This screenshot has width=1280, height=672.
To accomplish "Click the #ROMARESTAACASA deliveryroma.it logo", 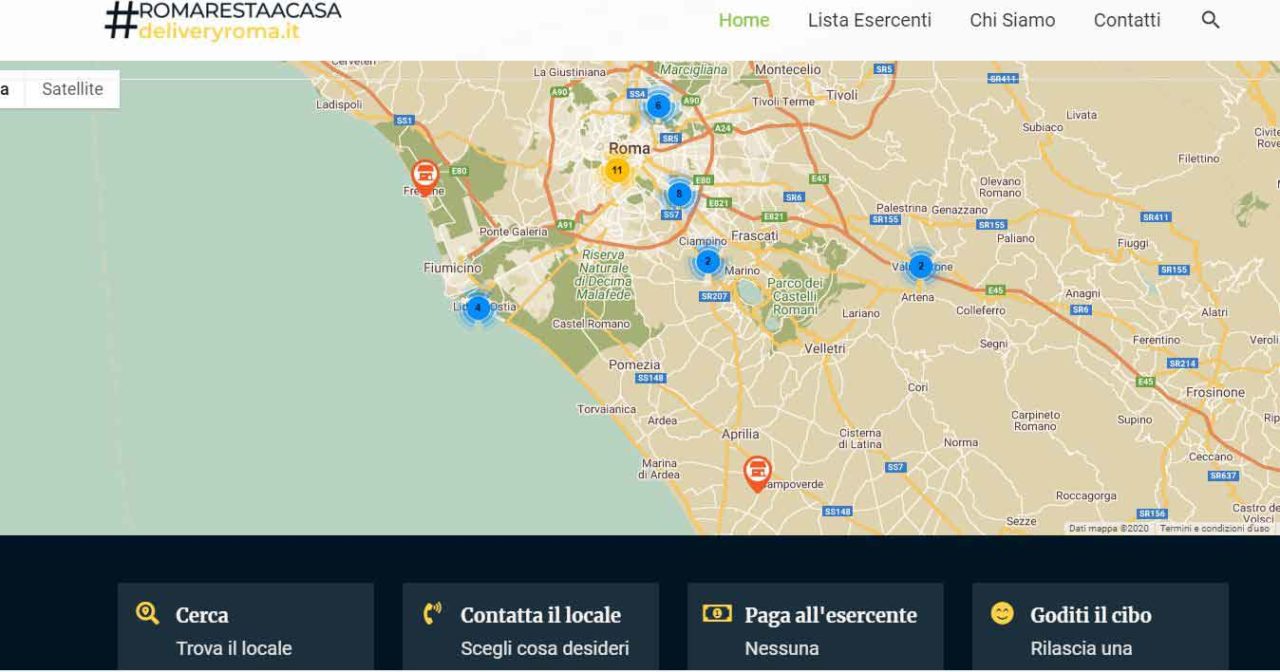I will coord(222,20).
